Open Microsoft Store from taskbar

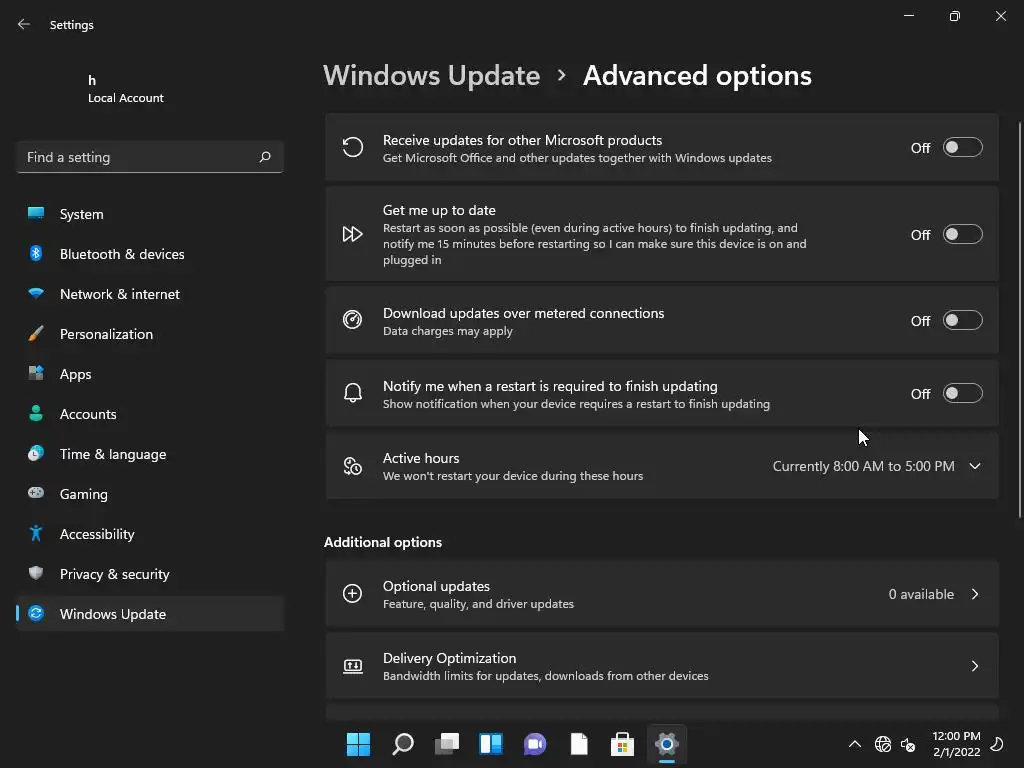[x=622, y=744]
